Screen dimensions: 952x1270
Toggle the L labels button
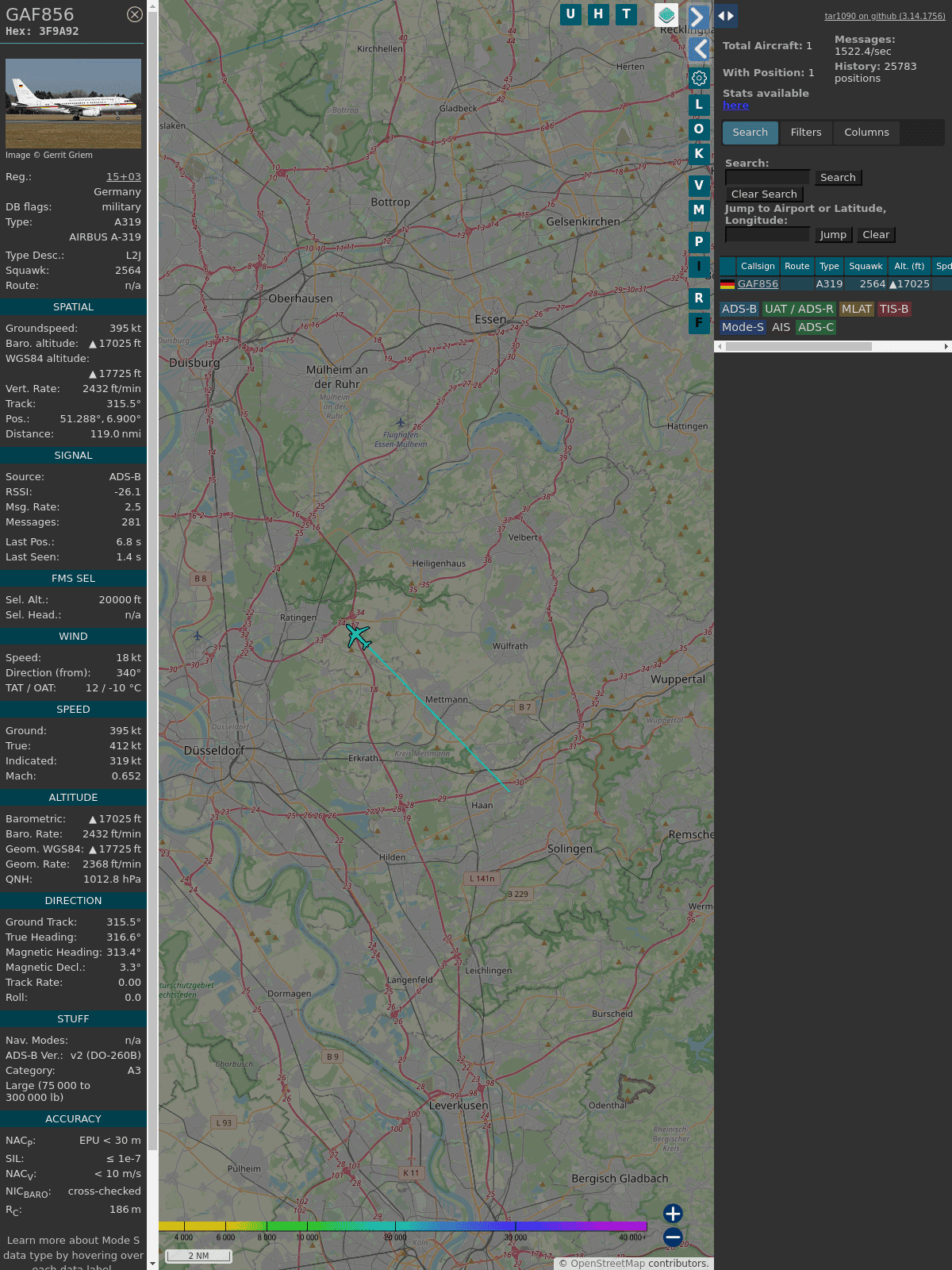click(x=699, y=105)
